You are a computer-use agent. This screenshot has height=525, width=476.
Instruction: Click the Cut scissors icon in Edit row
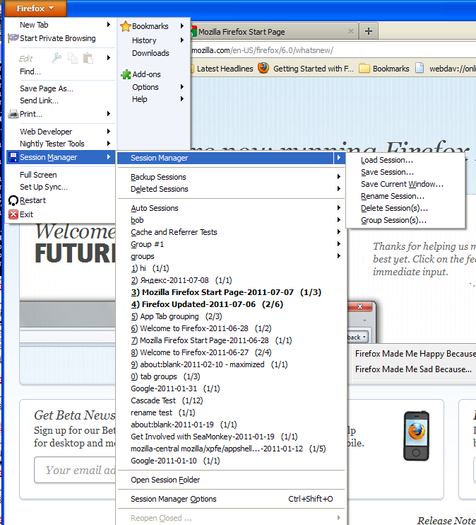[57, 58]
